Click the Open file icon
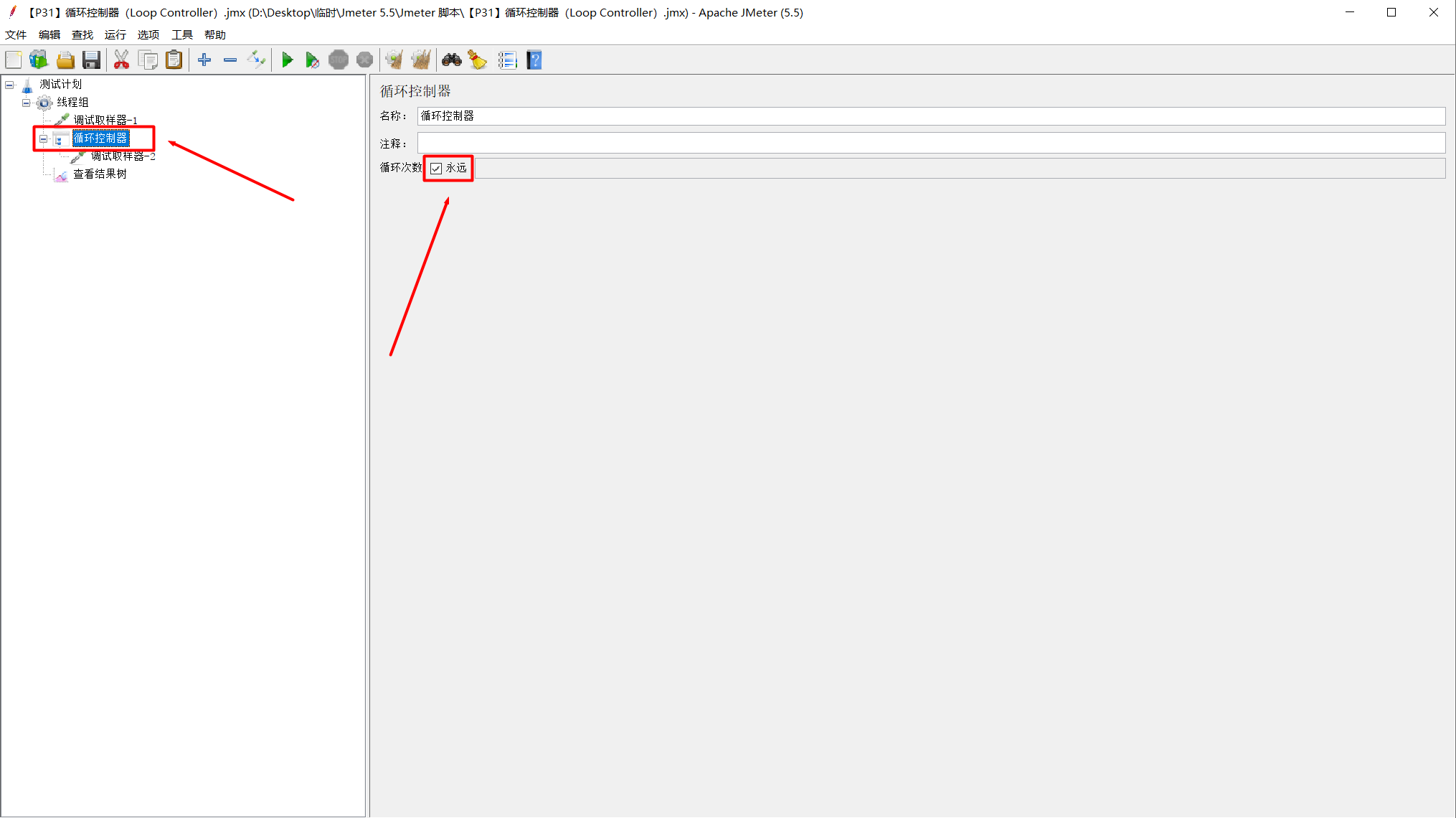The height and width of the screenshot is (818, 1456). pos(64,60)
